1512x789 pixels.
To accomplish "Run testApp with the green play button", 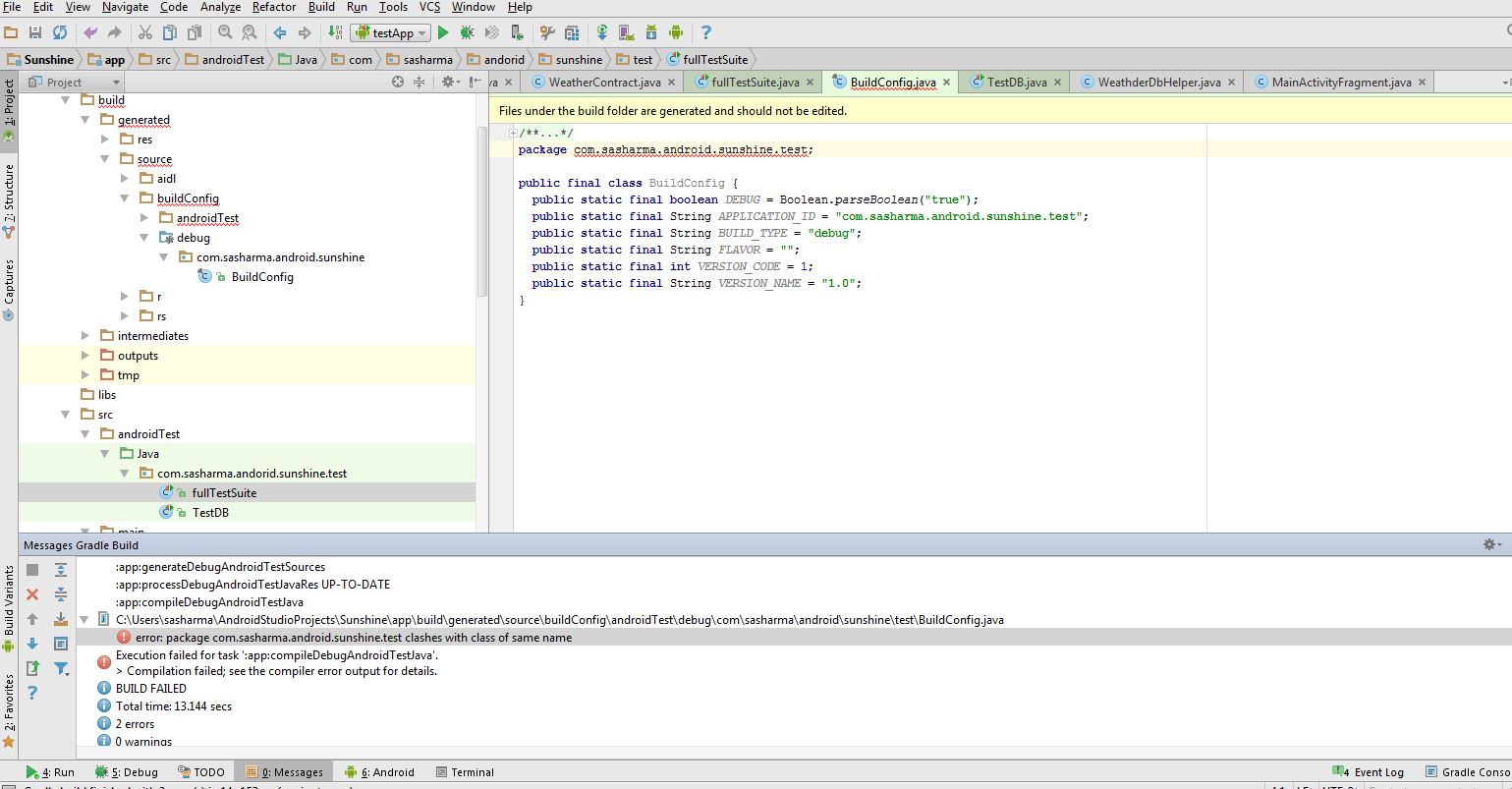I will point(443,32).
